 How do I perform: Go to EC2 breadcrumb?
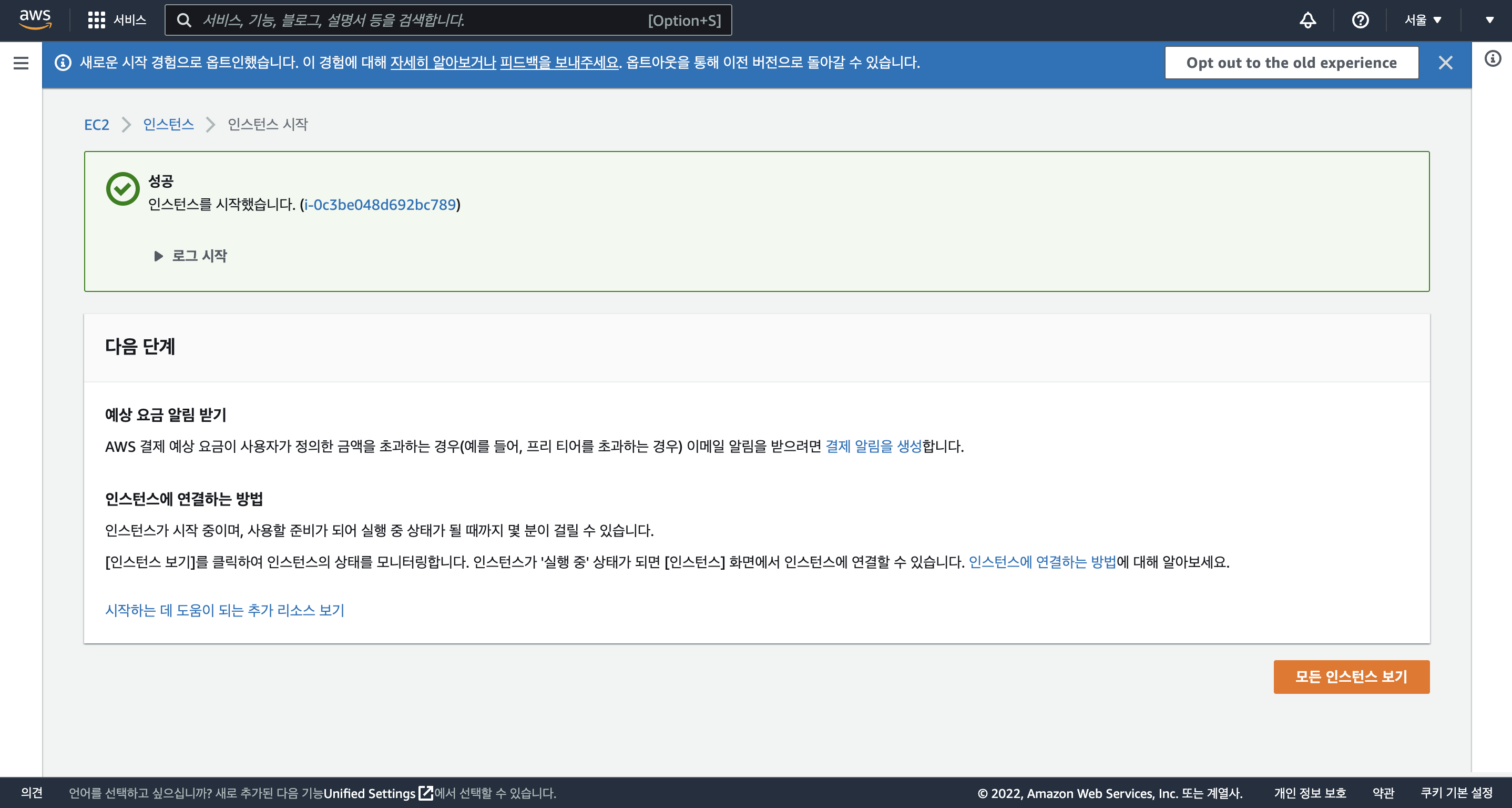coord(96,125)
